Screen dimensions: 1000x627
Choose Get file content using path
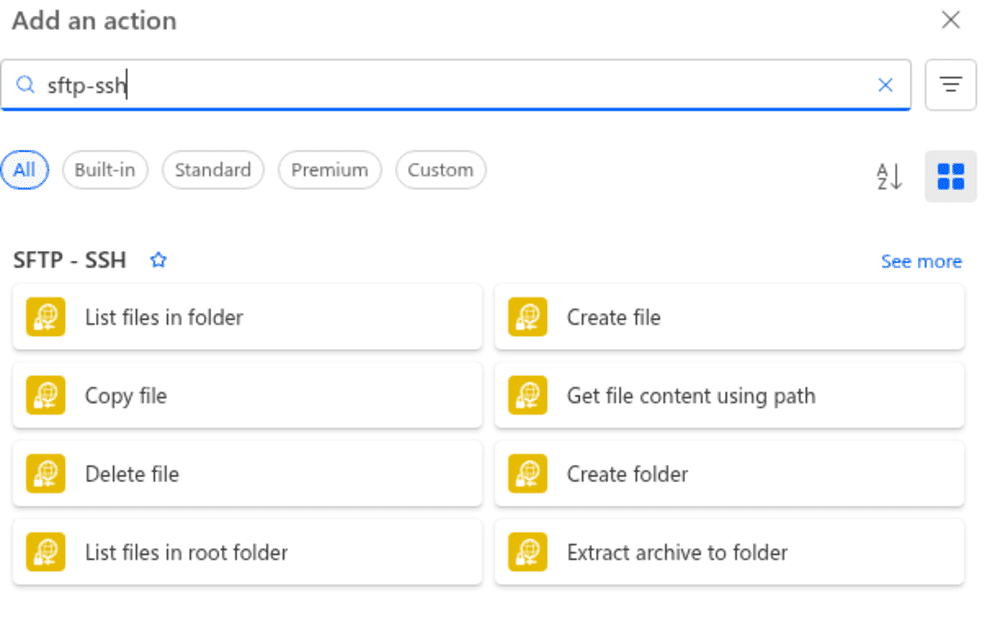click(x=729, y=395)
